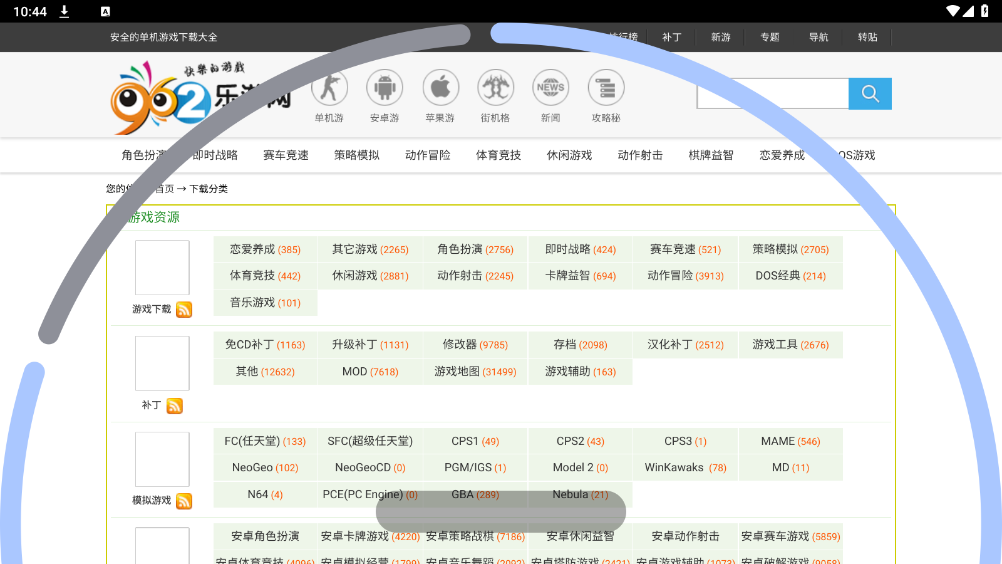
Task: Select 动作射击 navigation tab
Action: pyautogui.click(x=640, y=155)
